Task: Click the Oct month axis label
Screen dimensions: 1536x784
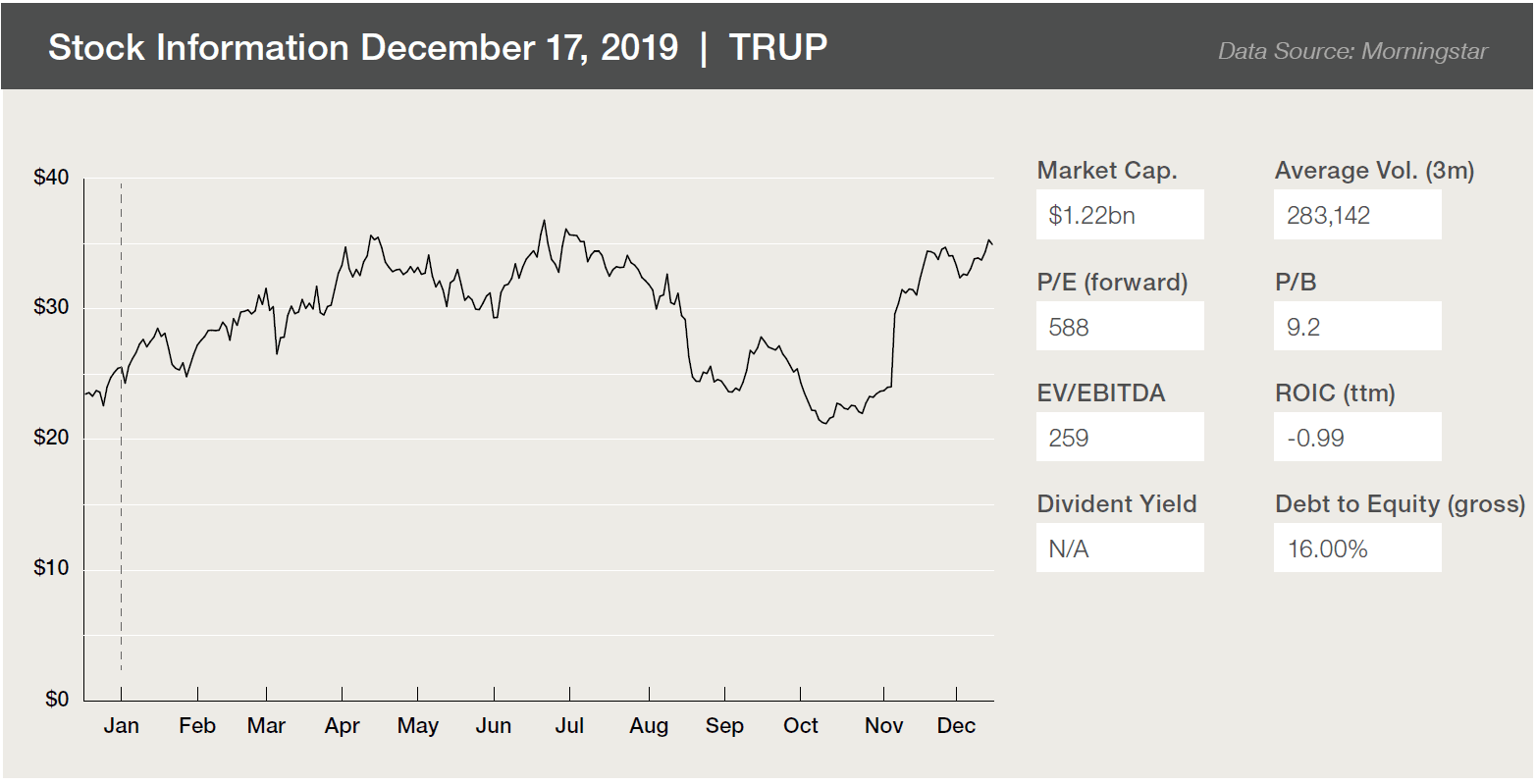Action: click(x=801, y=726)
